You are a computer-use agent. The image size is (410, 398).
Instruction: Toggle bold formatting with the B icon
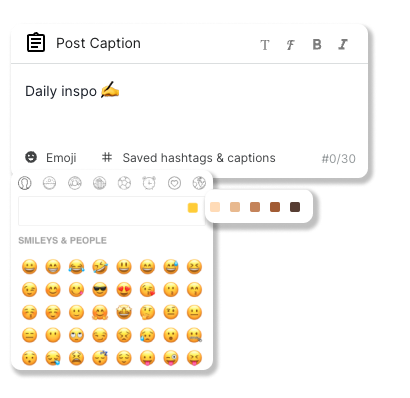tap(317, 44)
